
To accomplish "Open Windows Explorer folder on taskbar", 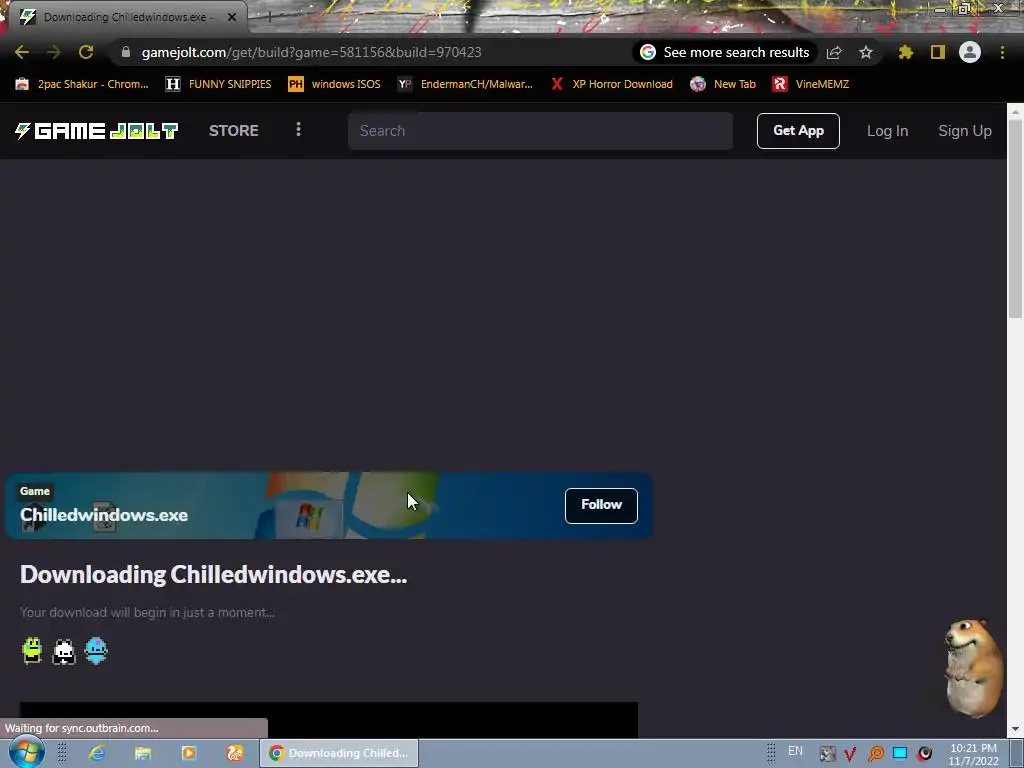I will [143, 753].
